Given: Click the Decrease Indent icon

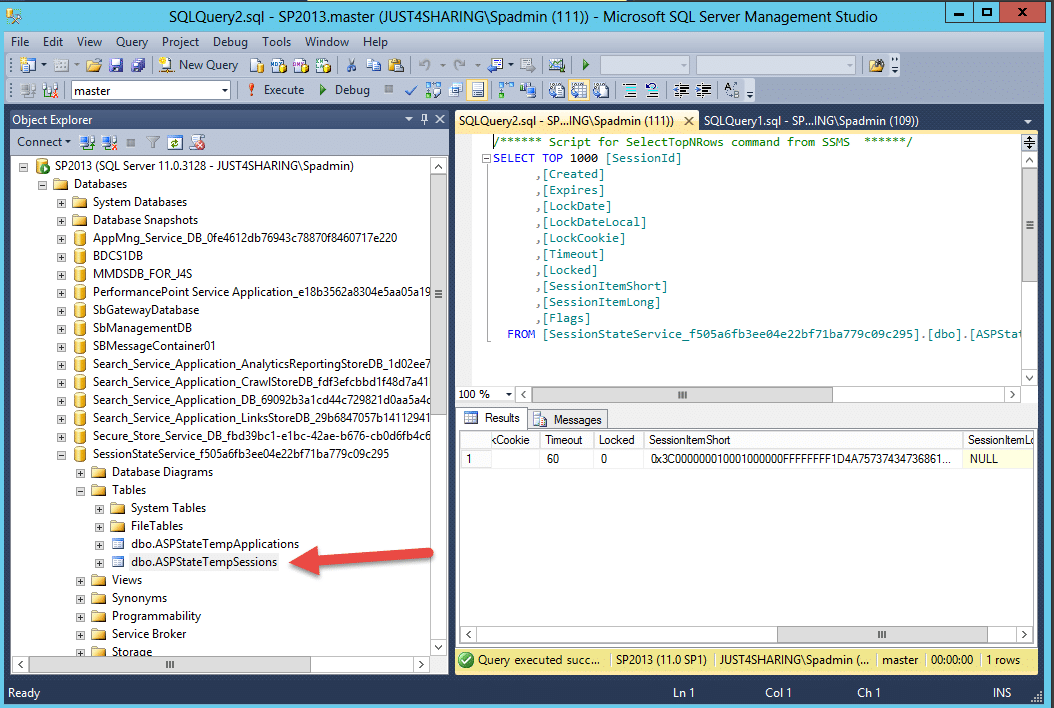Looking at the screenshot, I should tap(682, 90).
